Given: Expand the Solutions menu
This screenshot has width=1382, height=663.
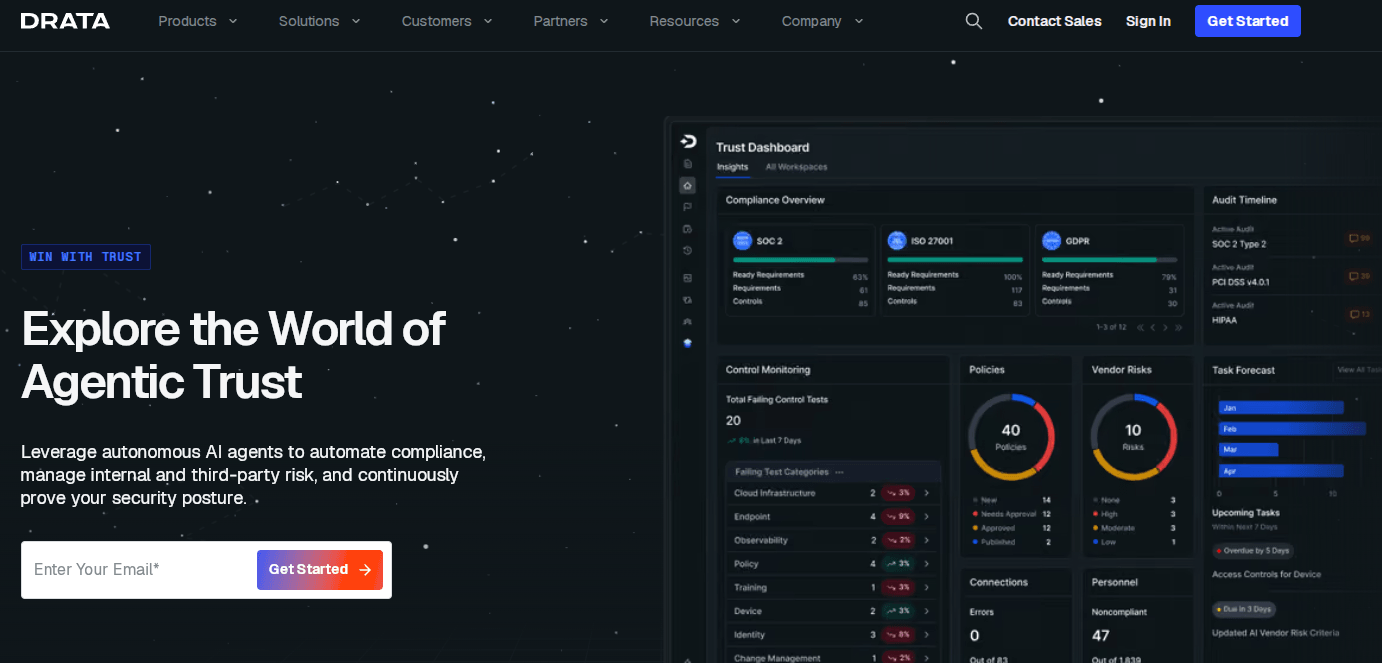Looking at the screenshot, I should pyautogui.click(x=320, y=21).
